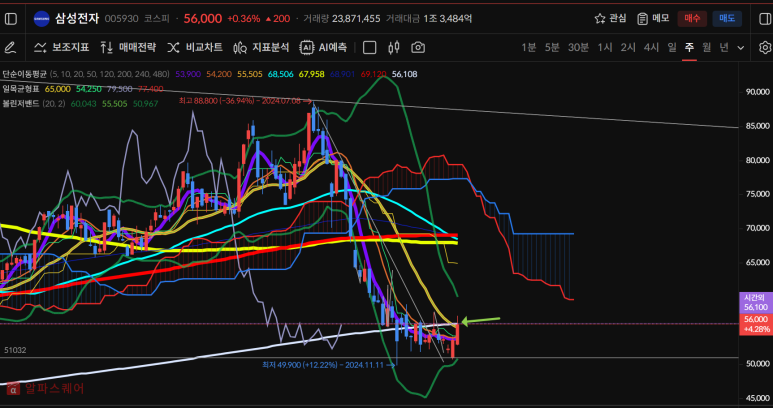The width and height of the screenshot is (773, 408).
Task: Click the 67,958 moving average value
Action: [312, 74]
